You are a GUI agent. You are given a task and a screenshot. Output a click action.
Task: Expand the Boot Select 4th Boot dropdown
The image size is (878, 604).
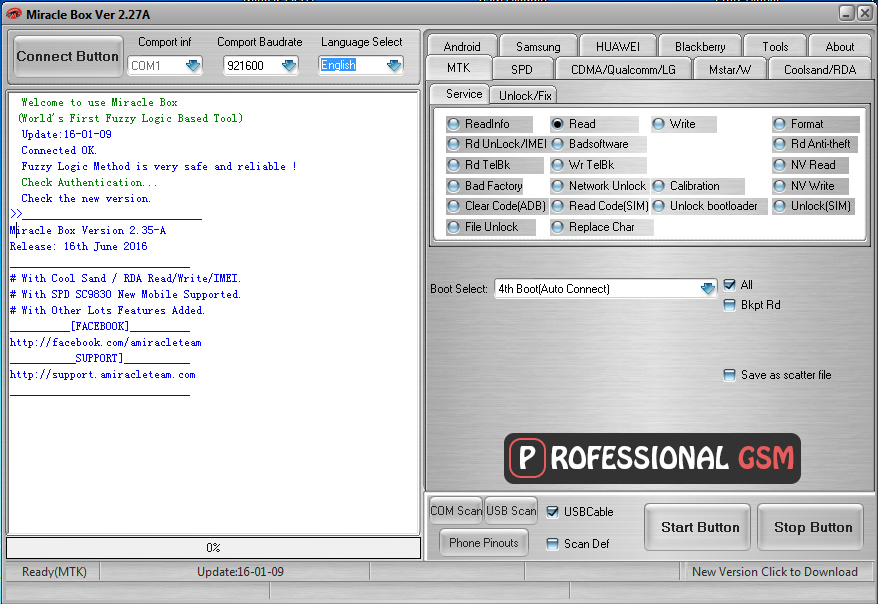[x=708, y=289]
